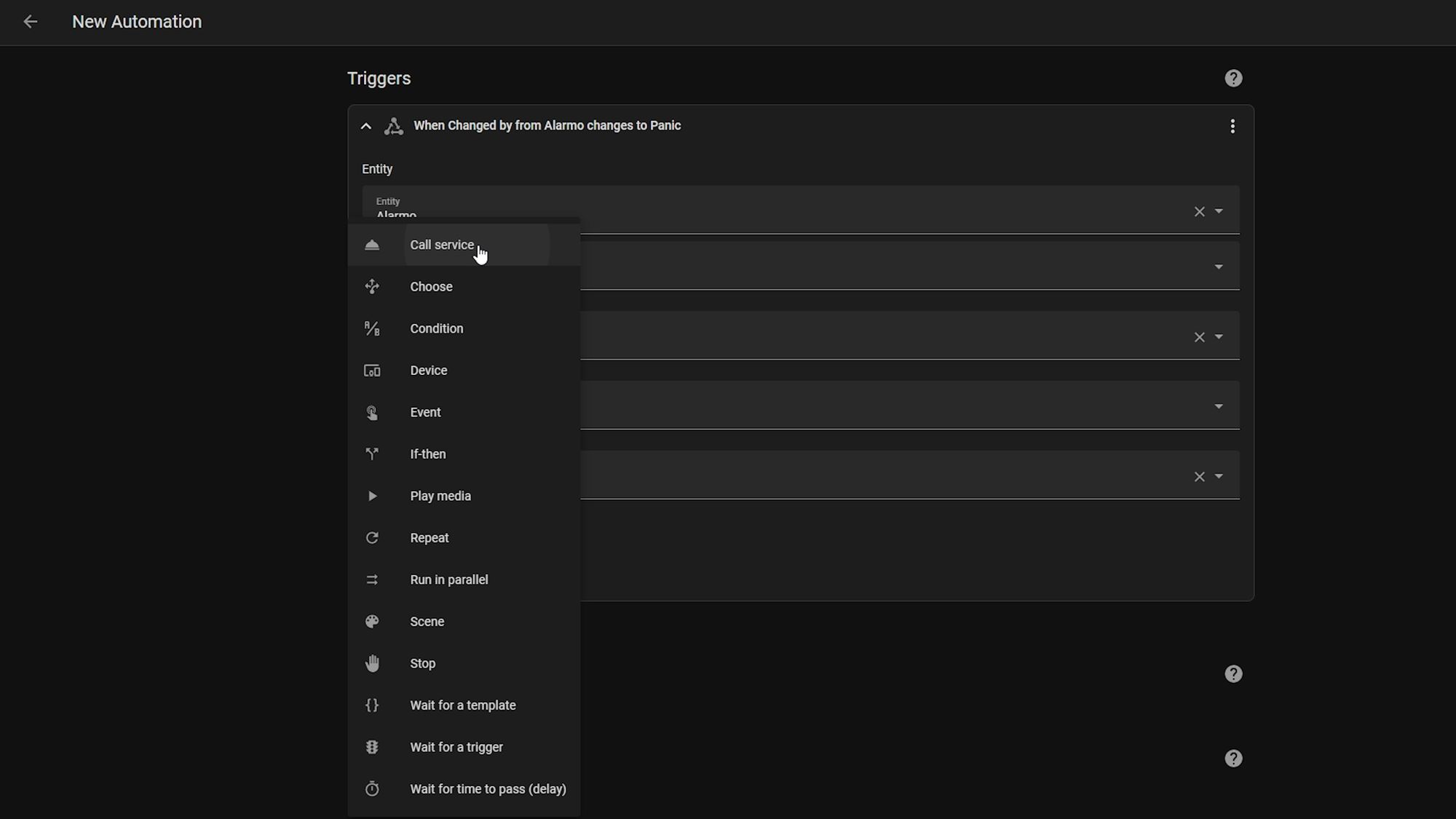Click the Stop hand icon
The width and height of the screenshot is (1456, 819).
click(x=372, y=664)
